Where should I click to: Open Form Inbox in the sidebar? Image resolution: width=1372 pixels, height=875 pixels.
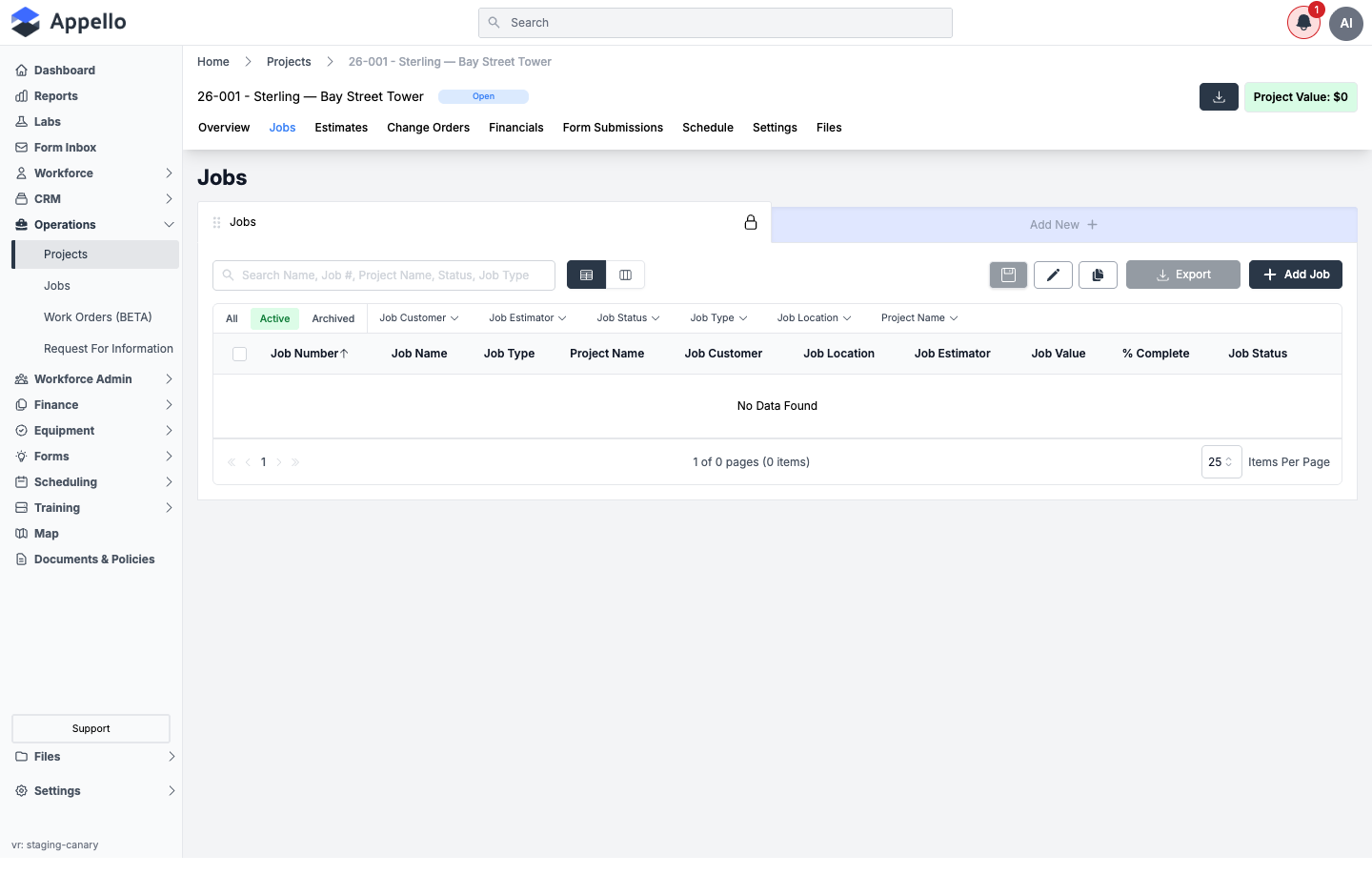[x=65, y=148]
